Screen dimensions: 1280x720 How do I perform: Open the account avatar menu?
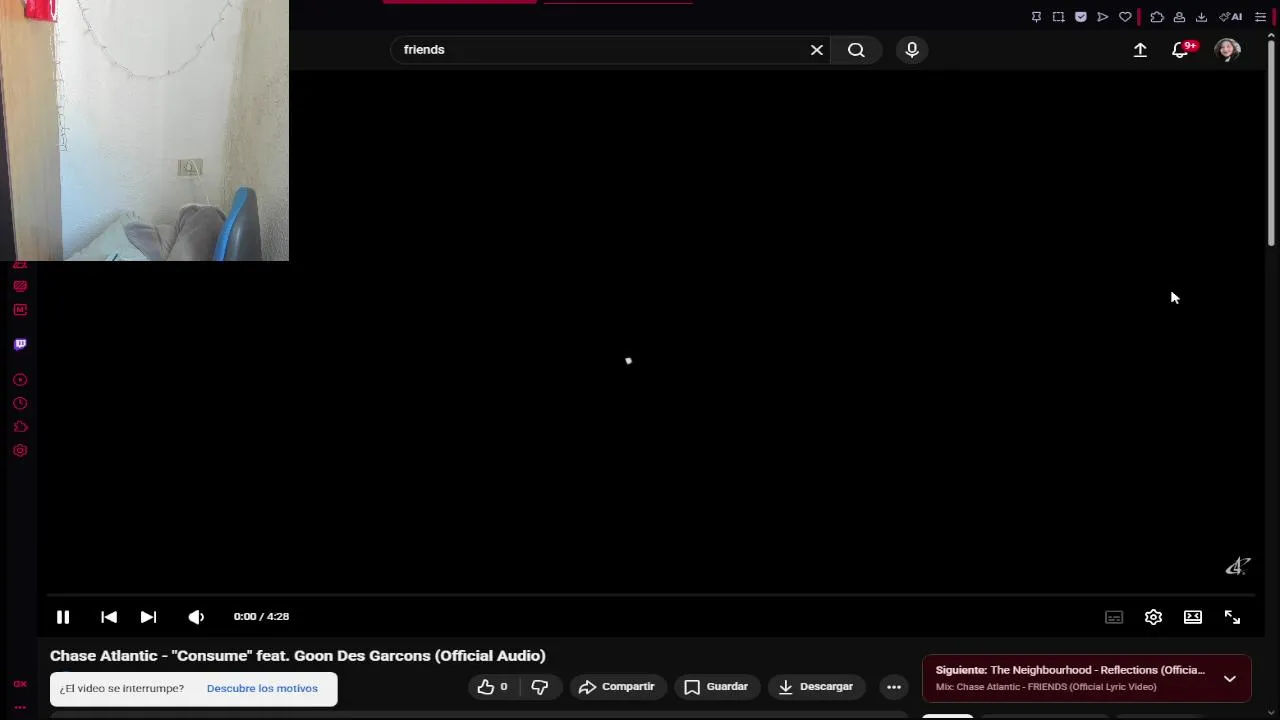click(1227, 50)
